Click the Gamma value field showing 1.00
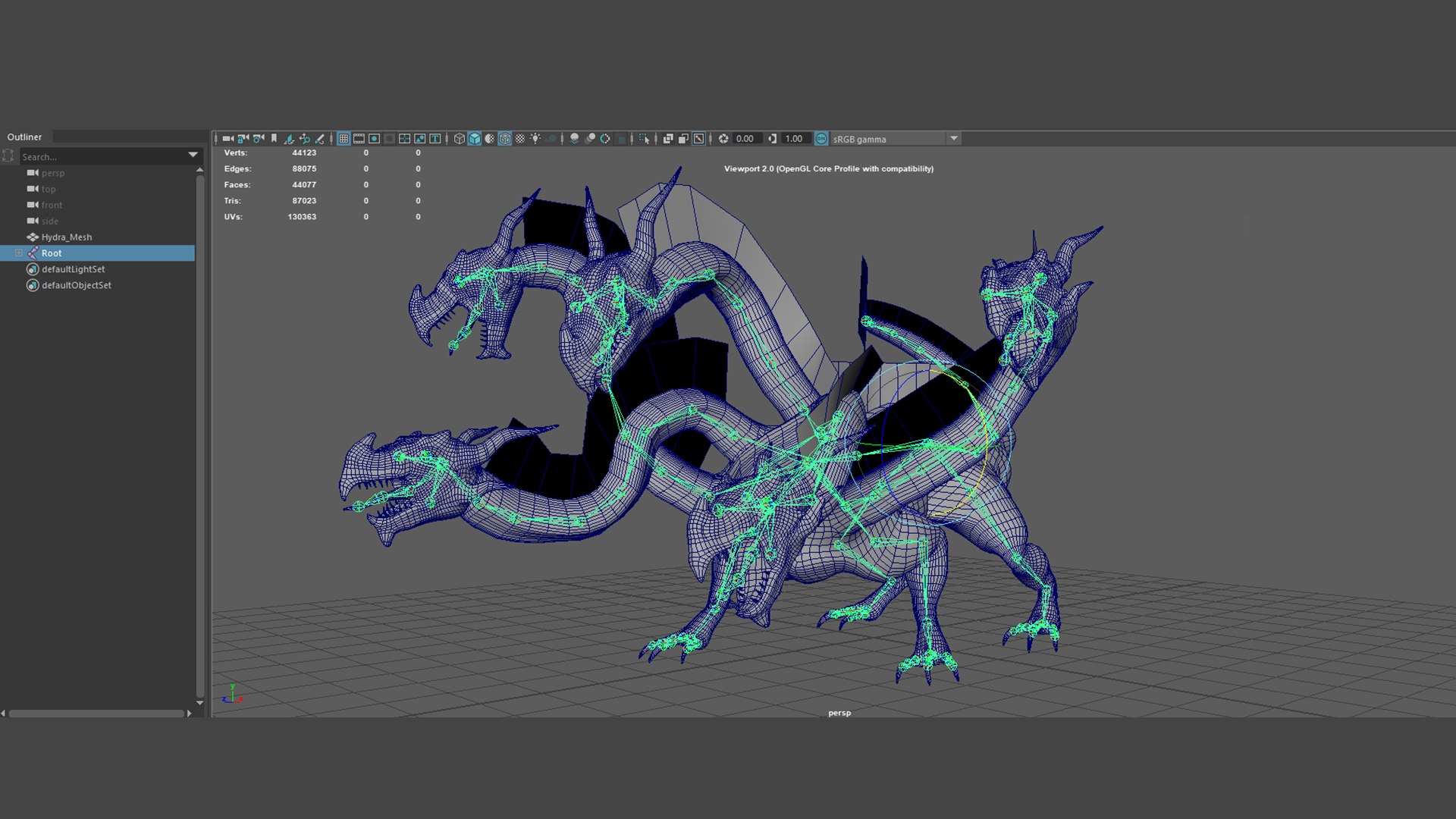 coord(795,139)
